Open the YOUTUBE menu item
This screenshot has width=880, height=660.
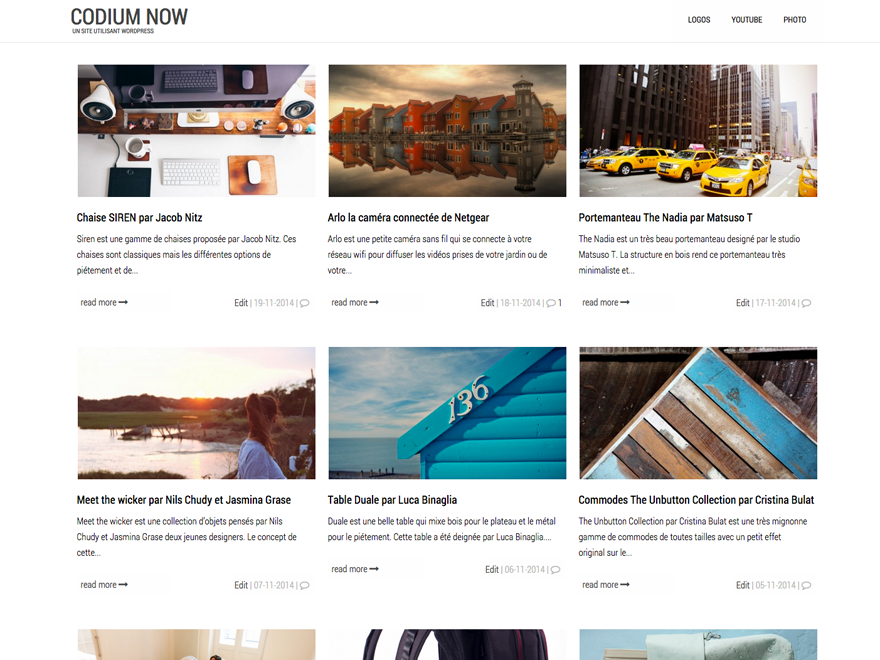[746, 19]
